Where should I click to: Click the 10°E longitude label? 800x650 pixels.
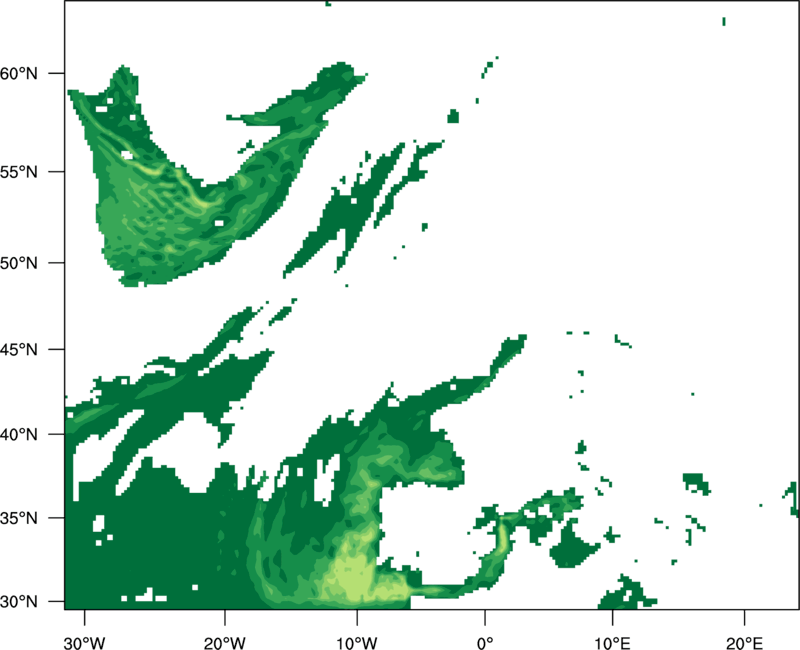click(612, 643)
